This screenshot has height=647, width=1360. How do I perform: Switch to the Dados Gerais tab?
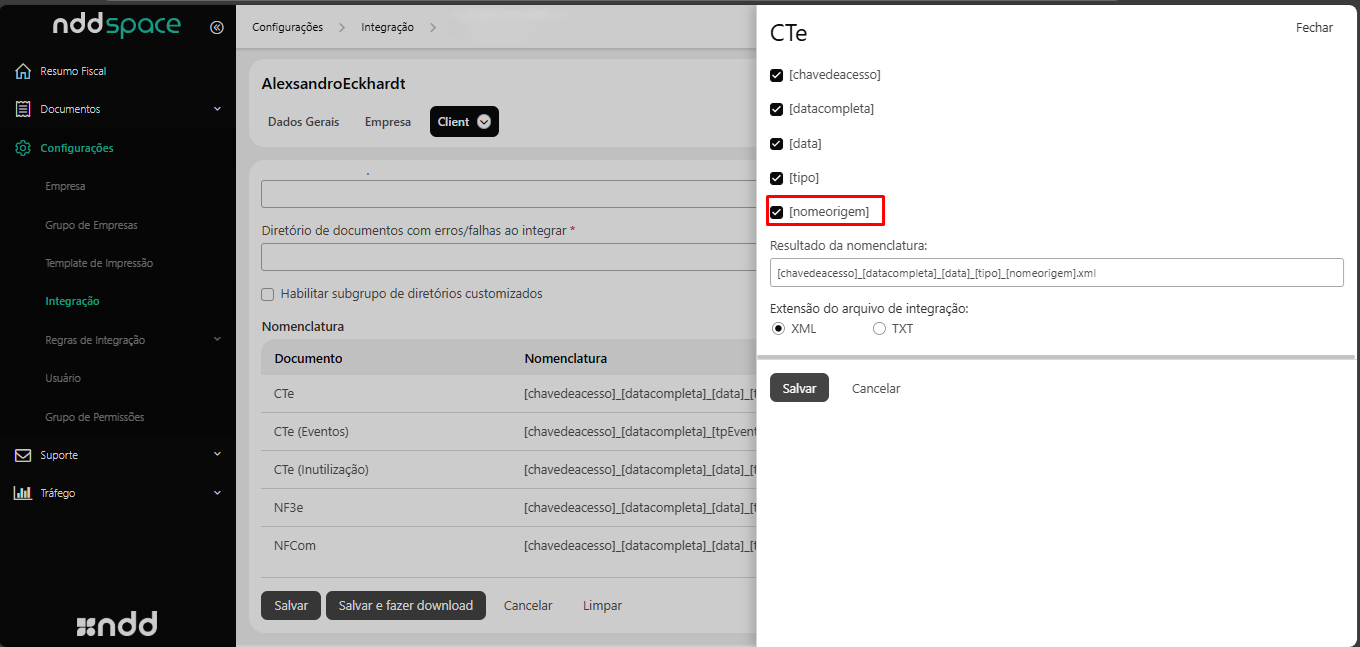click(x=303, y=122)
